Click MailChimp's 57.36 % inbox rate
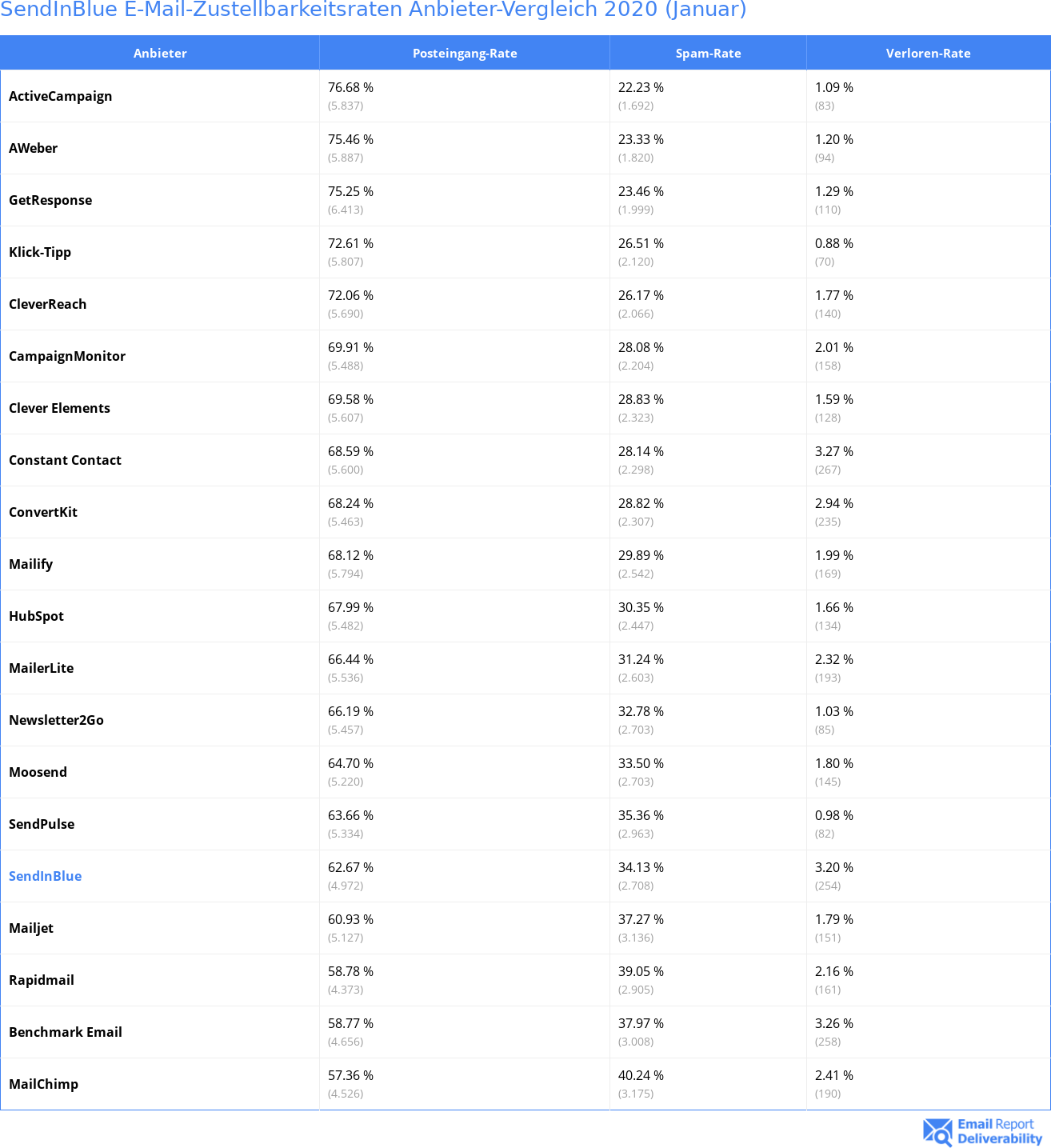 click(x=350, y=1075)
